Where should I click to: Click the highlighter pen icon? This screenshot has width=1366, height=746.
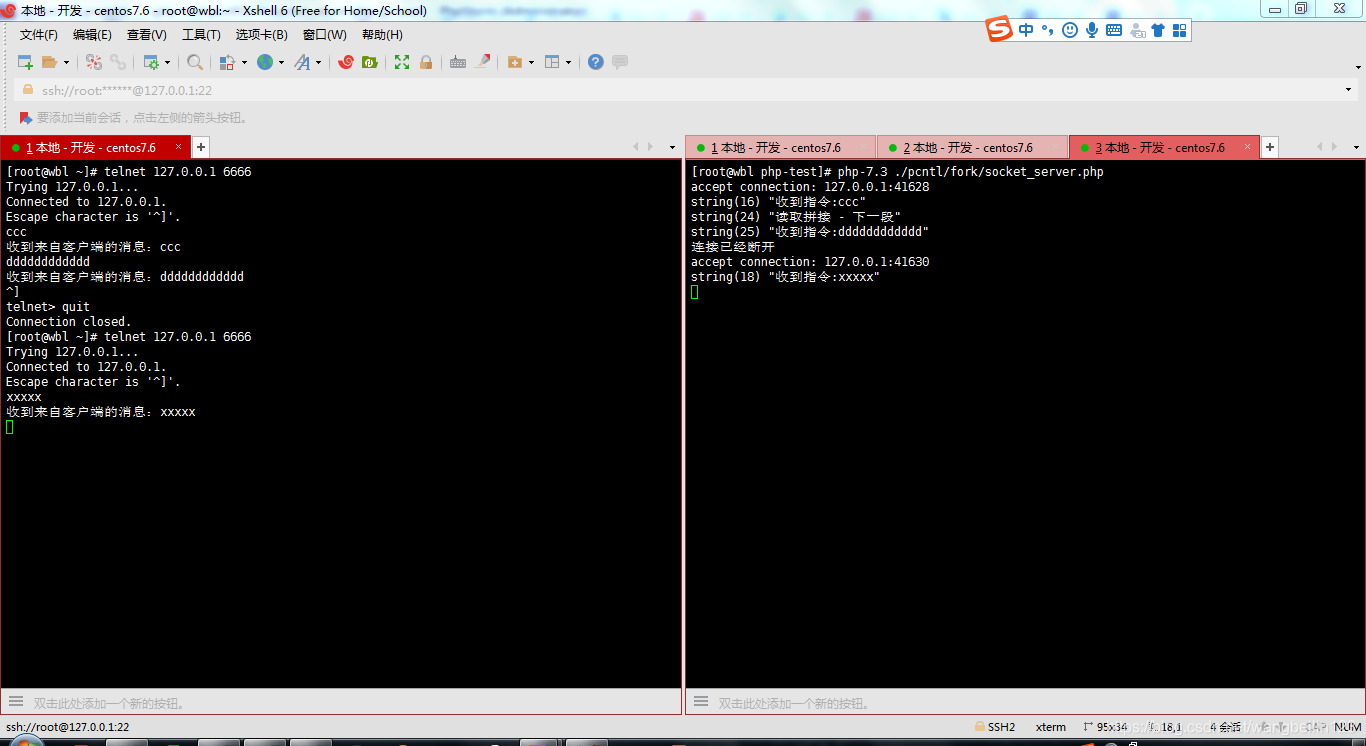(x=483, y=62)
